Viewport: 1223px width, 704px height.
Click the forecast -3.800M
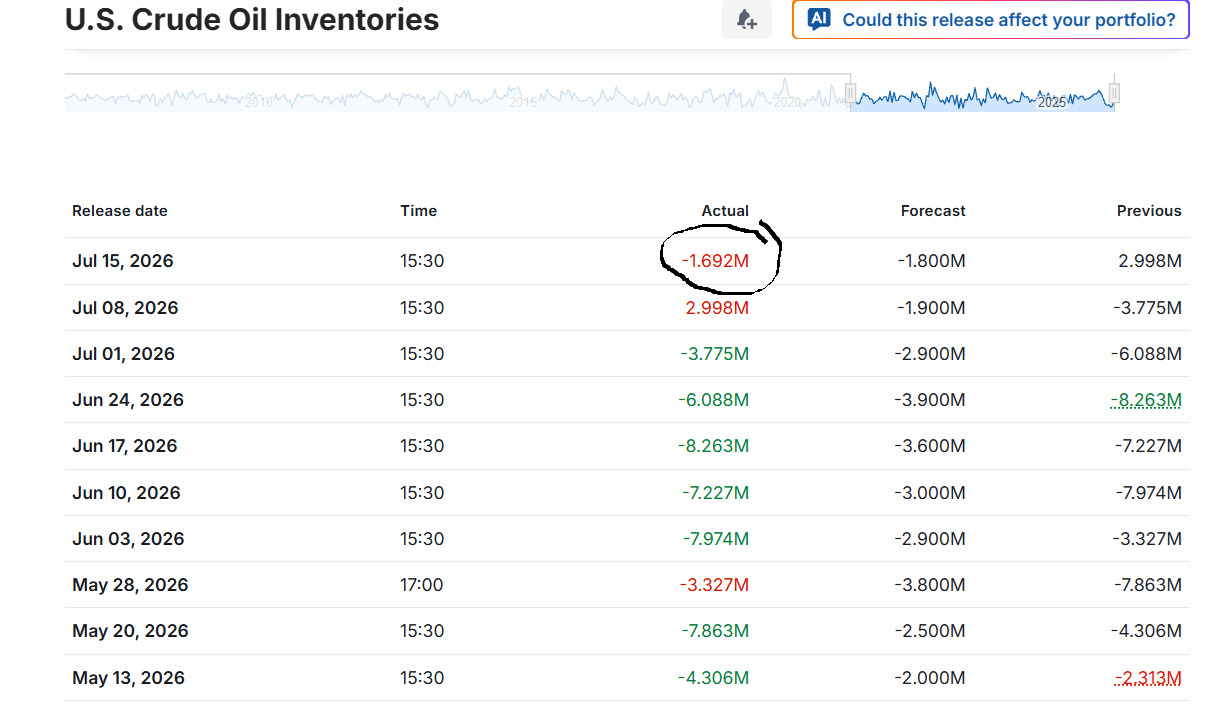[930, 585]
